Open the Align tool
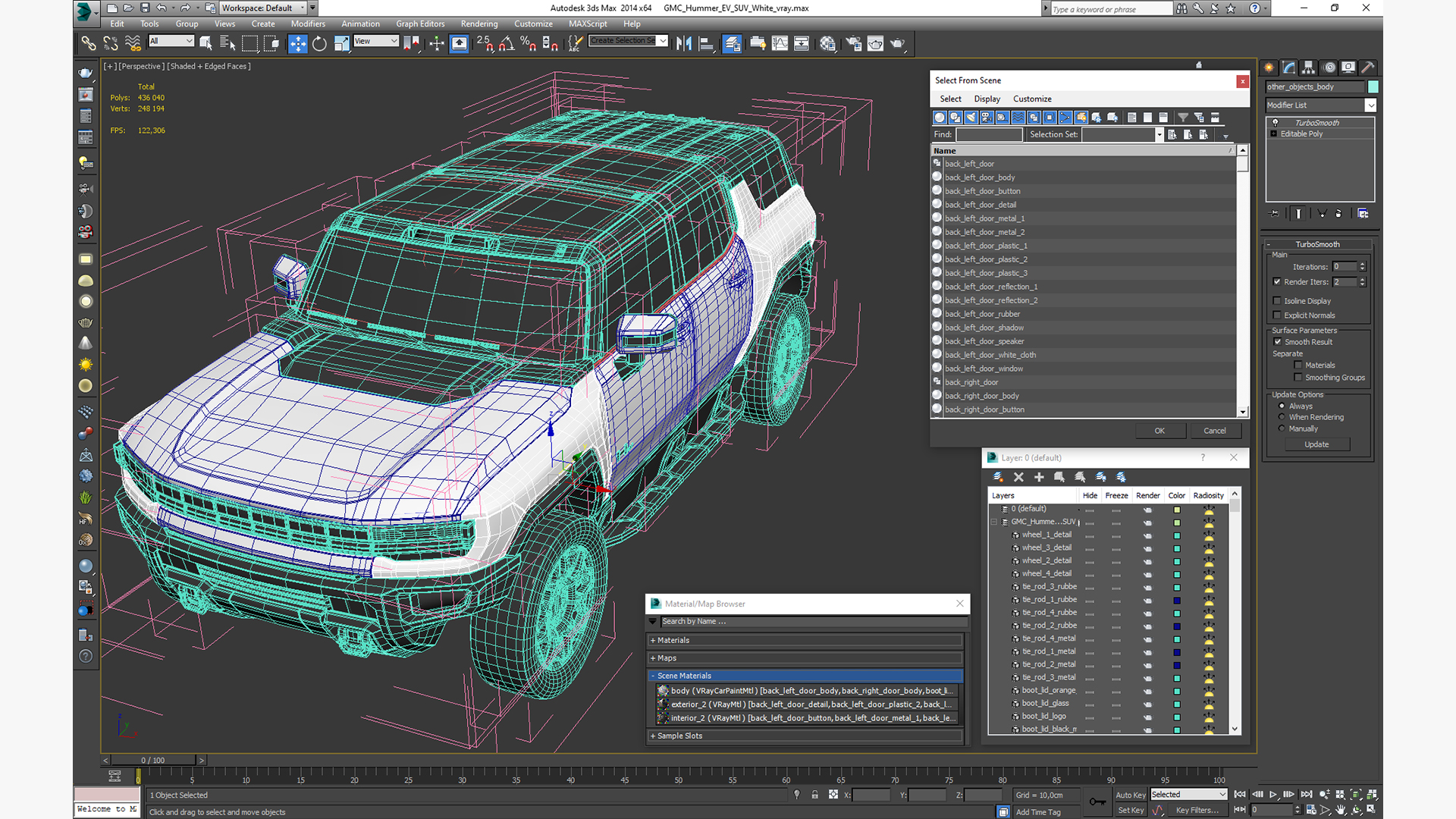This screenshot has height=819, width=1456. coord(705,43)
